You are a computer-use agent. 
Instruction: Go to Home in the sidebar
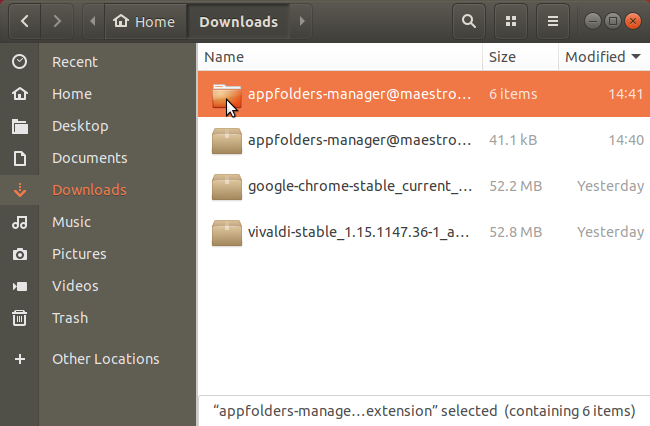click(x=72, y=94)
